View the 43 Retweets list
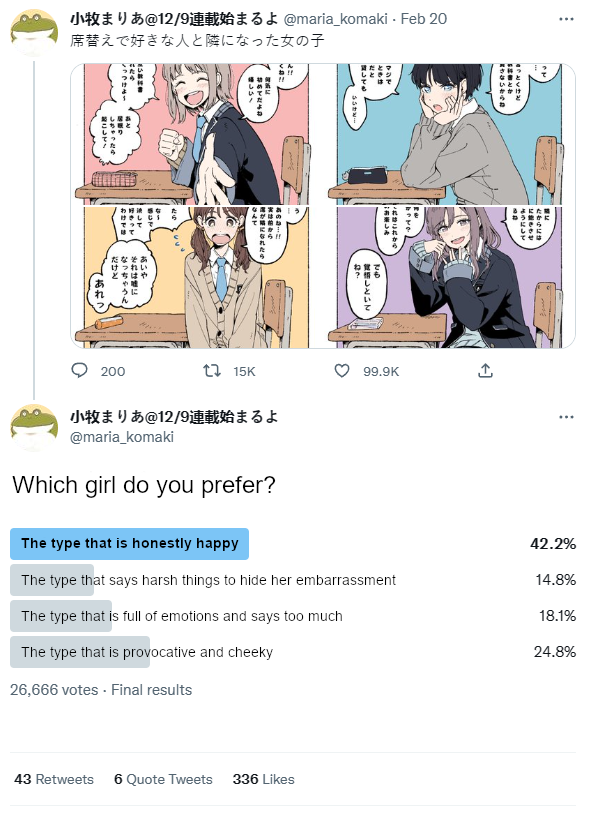 [x=54, y=779]
